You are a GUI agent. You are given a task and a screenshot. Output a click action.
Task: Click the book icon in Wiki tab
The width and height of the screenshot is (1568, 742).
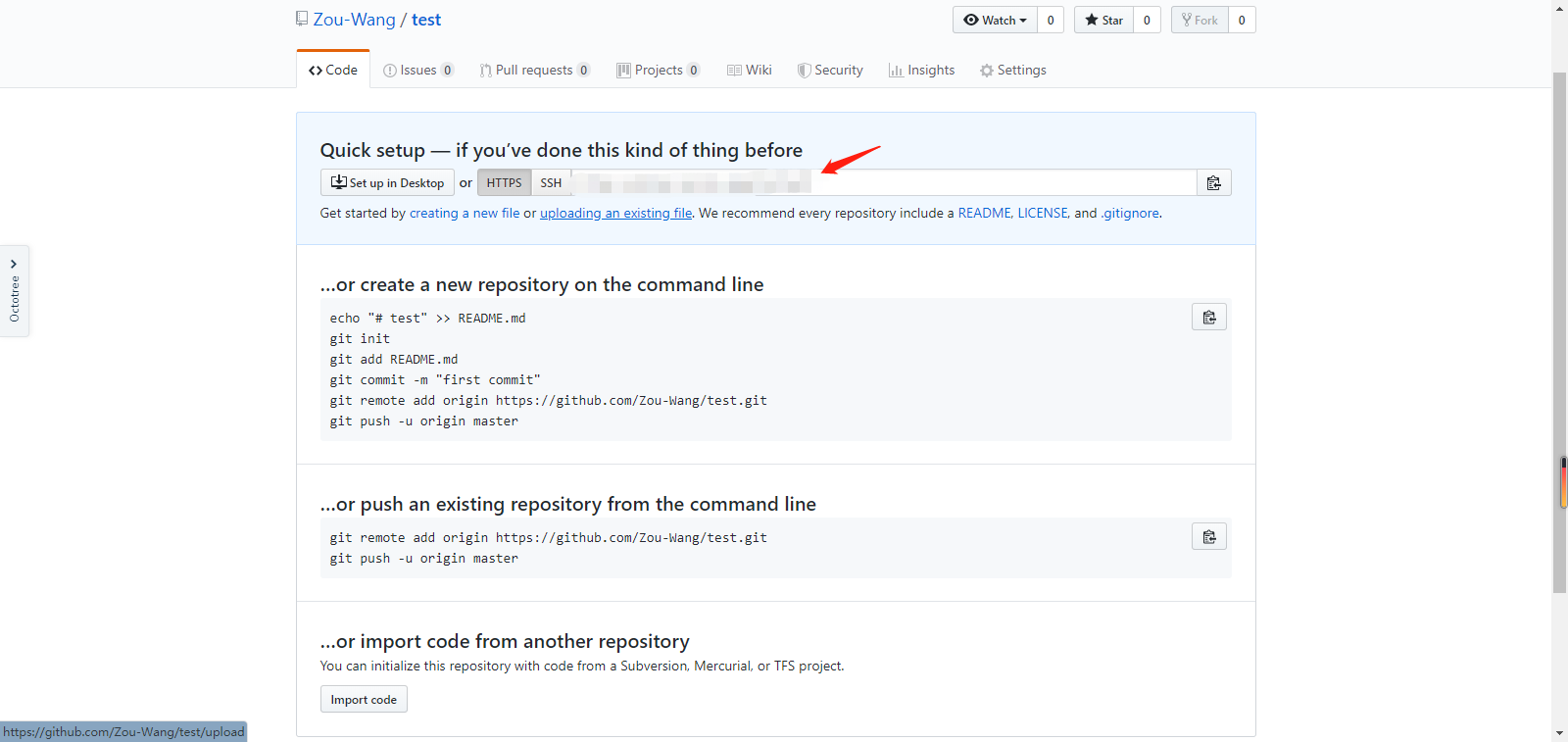point(734,71)
